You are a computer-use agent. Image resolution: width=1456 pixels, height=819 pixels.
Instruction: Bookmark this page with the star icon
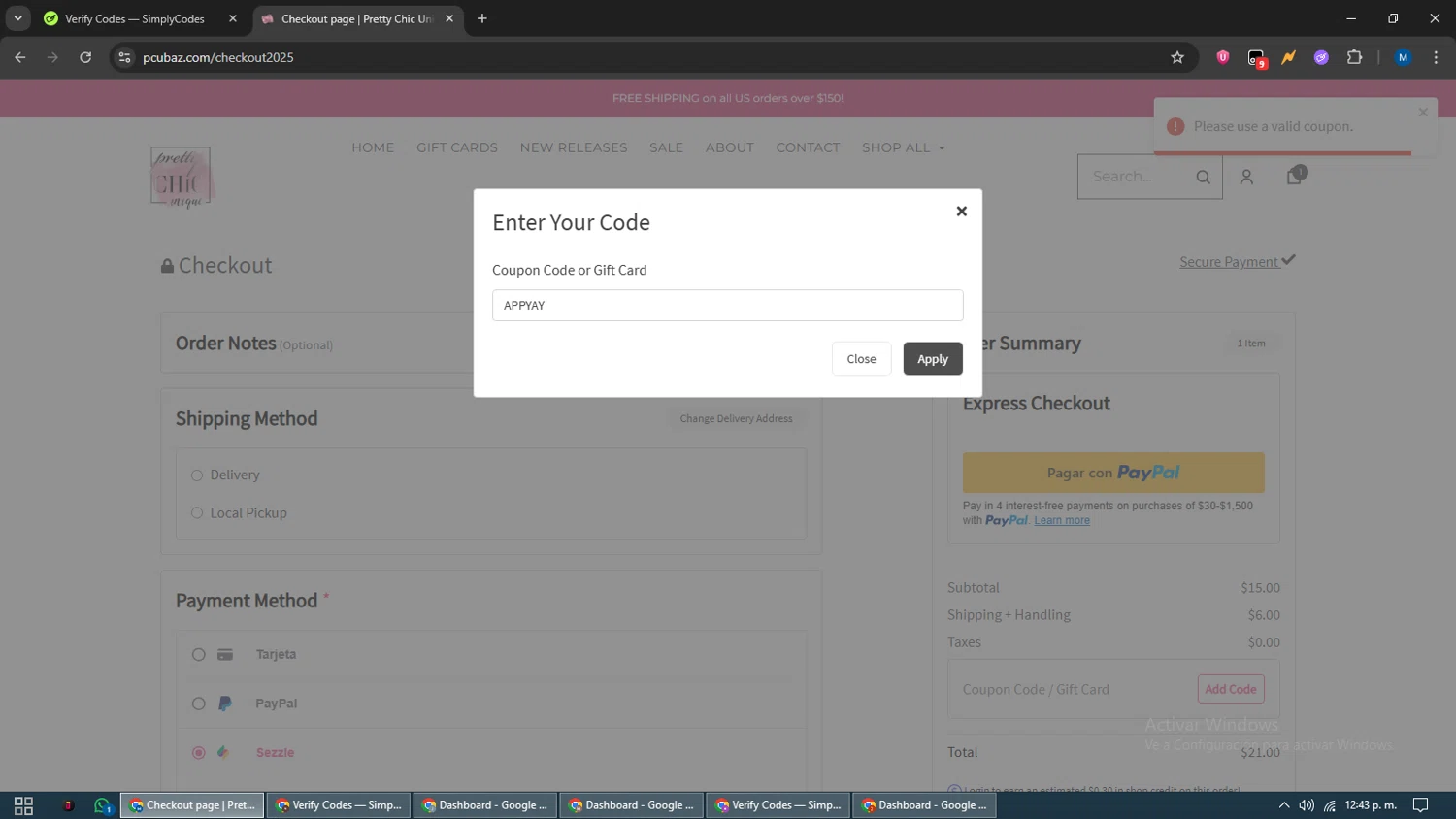(1177, 57)
